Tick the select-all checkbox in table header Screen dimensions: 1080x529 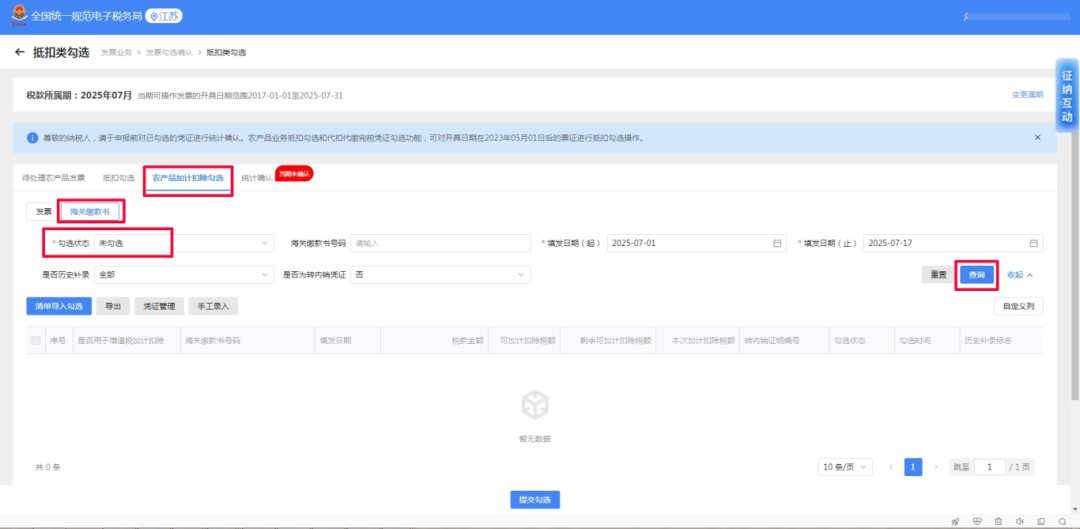[x=36, y=340]
